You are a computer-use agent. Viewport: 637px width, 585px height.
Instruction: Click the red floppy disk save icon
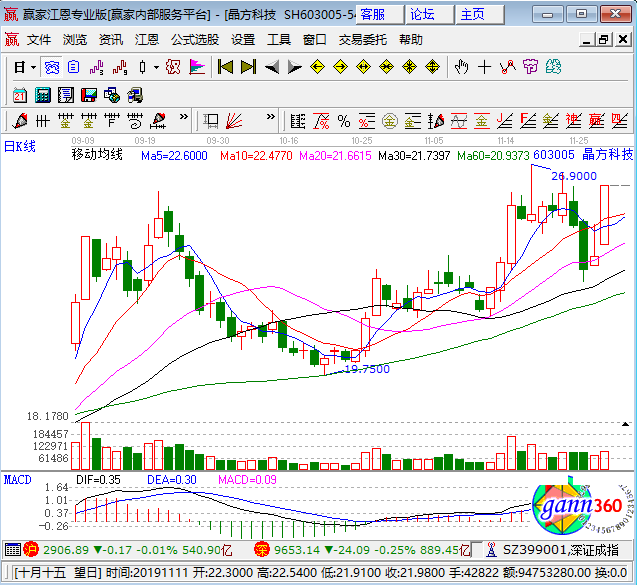tap(89, 95)
